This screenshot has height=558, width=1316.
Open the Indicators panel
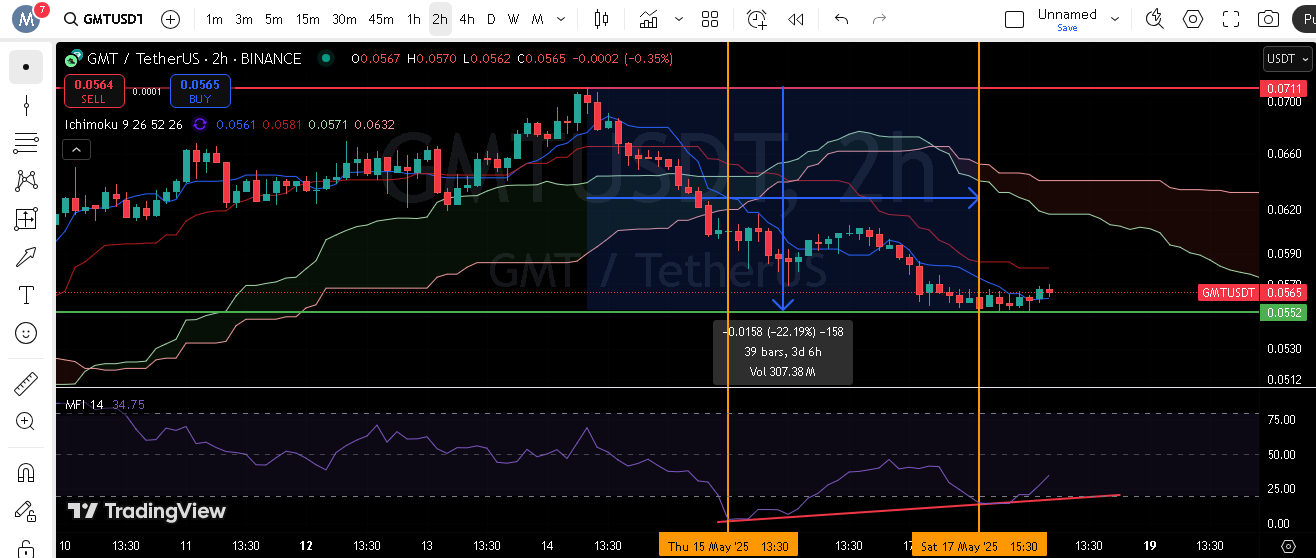coord(649,19)
